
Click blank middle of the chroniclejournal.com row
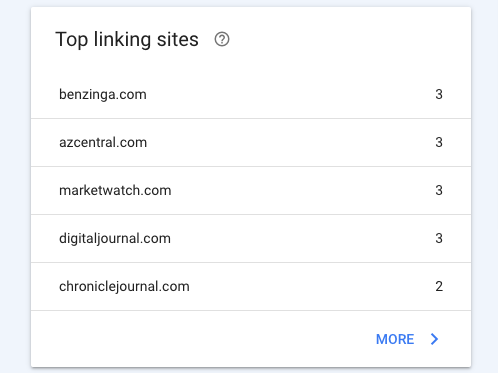310,286
